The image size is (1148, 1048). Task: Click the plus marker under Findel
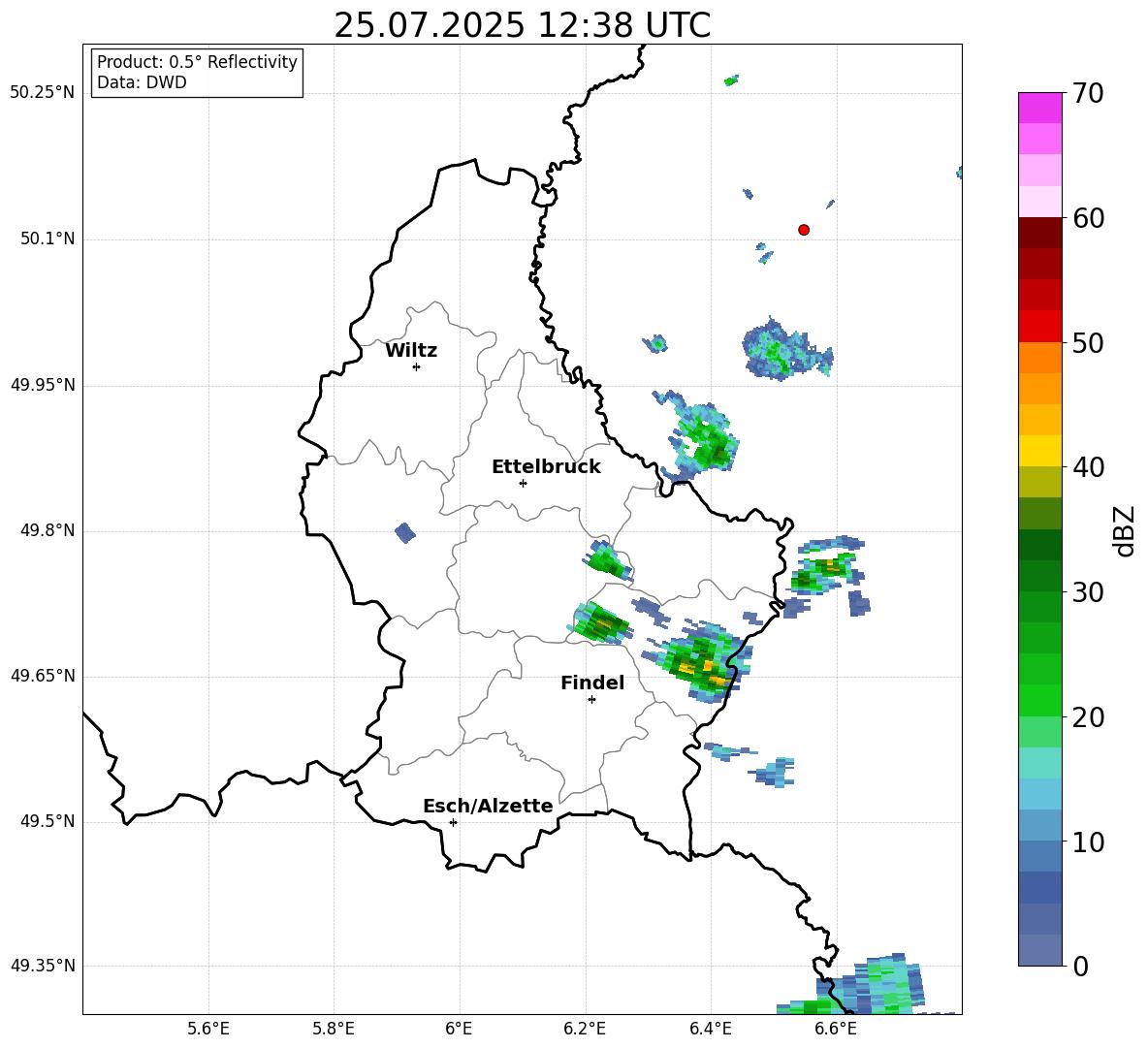pyautogui.click(x=592, y=700)
